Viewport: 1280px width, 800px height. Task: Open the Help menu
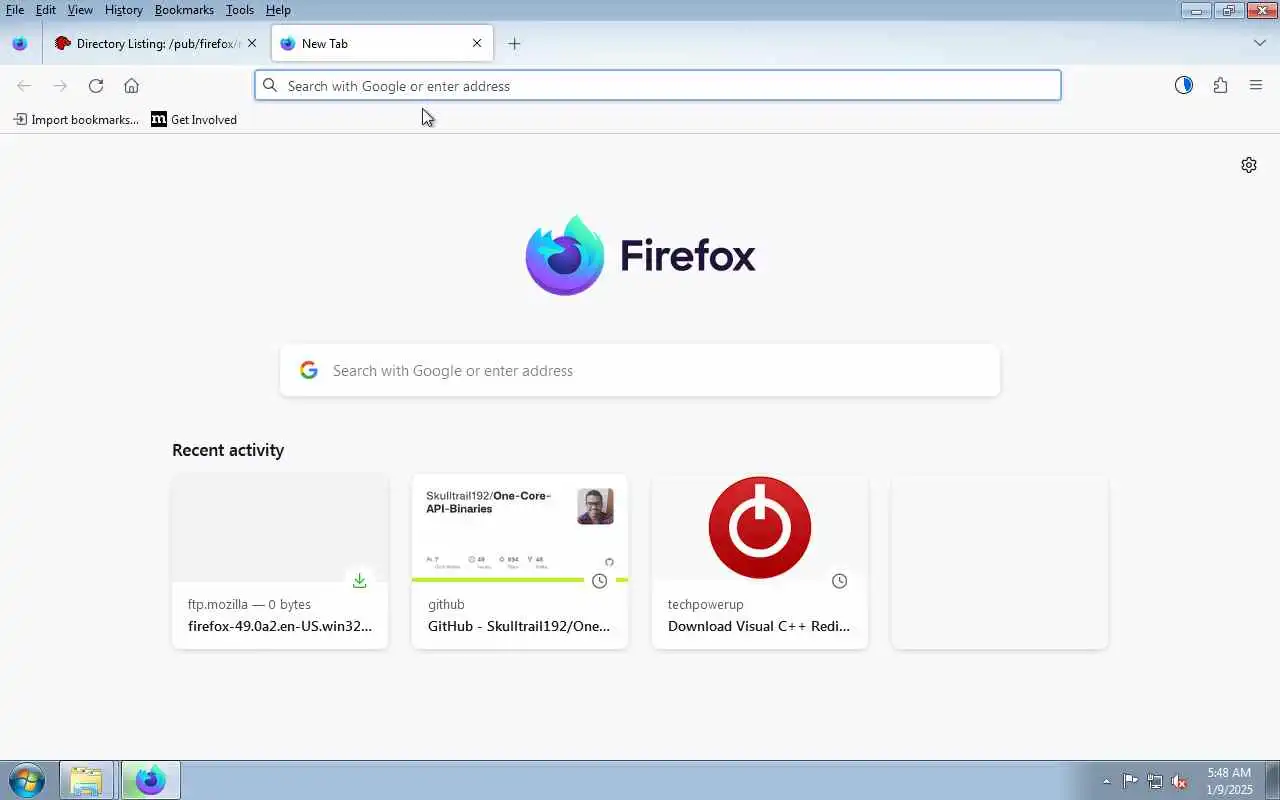(x=278, y=10)
